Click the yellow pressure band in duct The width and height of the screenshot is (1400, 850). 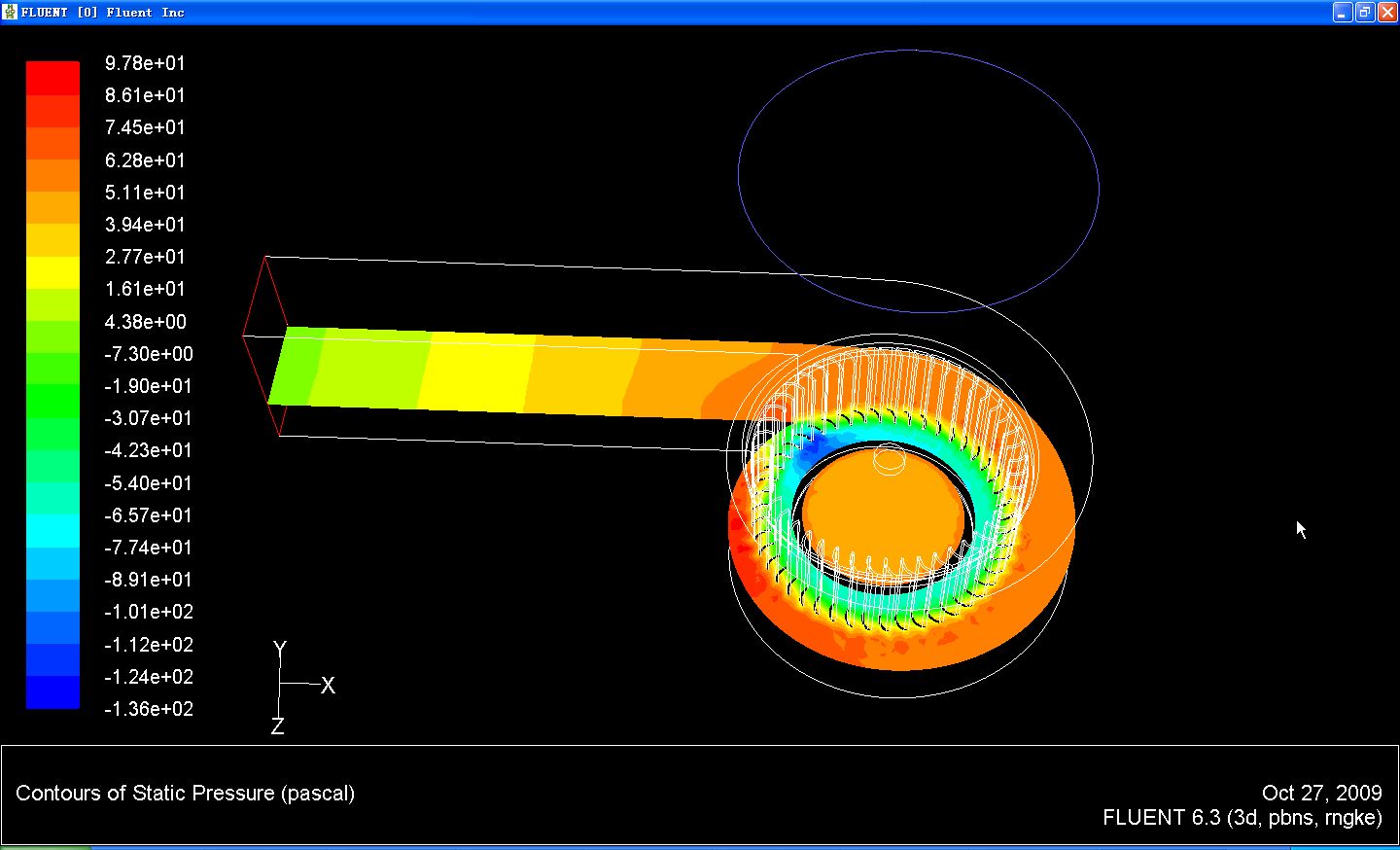[476, 372]
